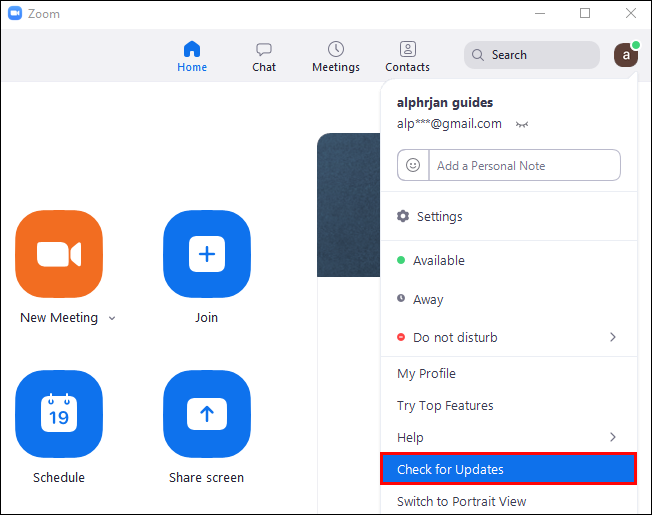652x515 pixels.
Task: Minimize the Zoom window
Action: tap(540, 13)
